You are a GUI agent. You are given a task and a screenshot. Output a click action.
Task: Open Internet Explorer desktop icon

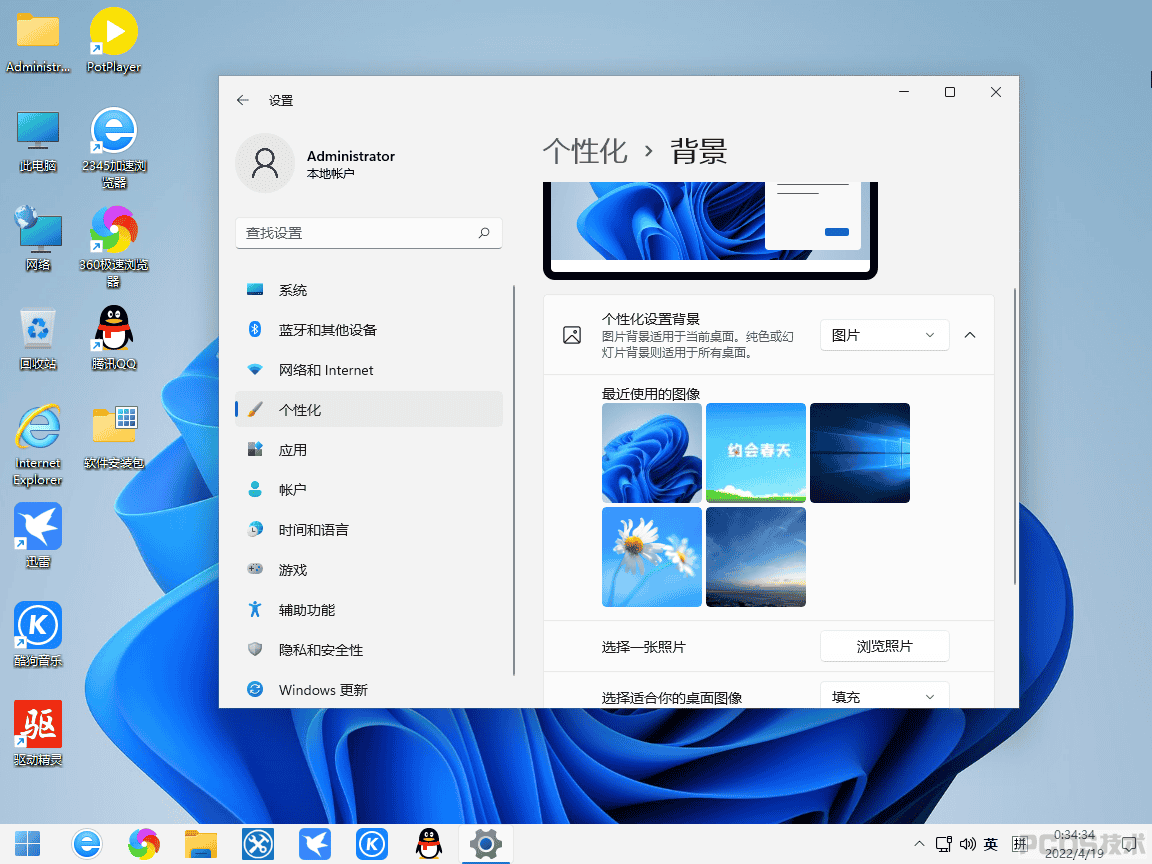click(38, 445)
